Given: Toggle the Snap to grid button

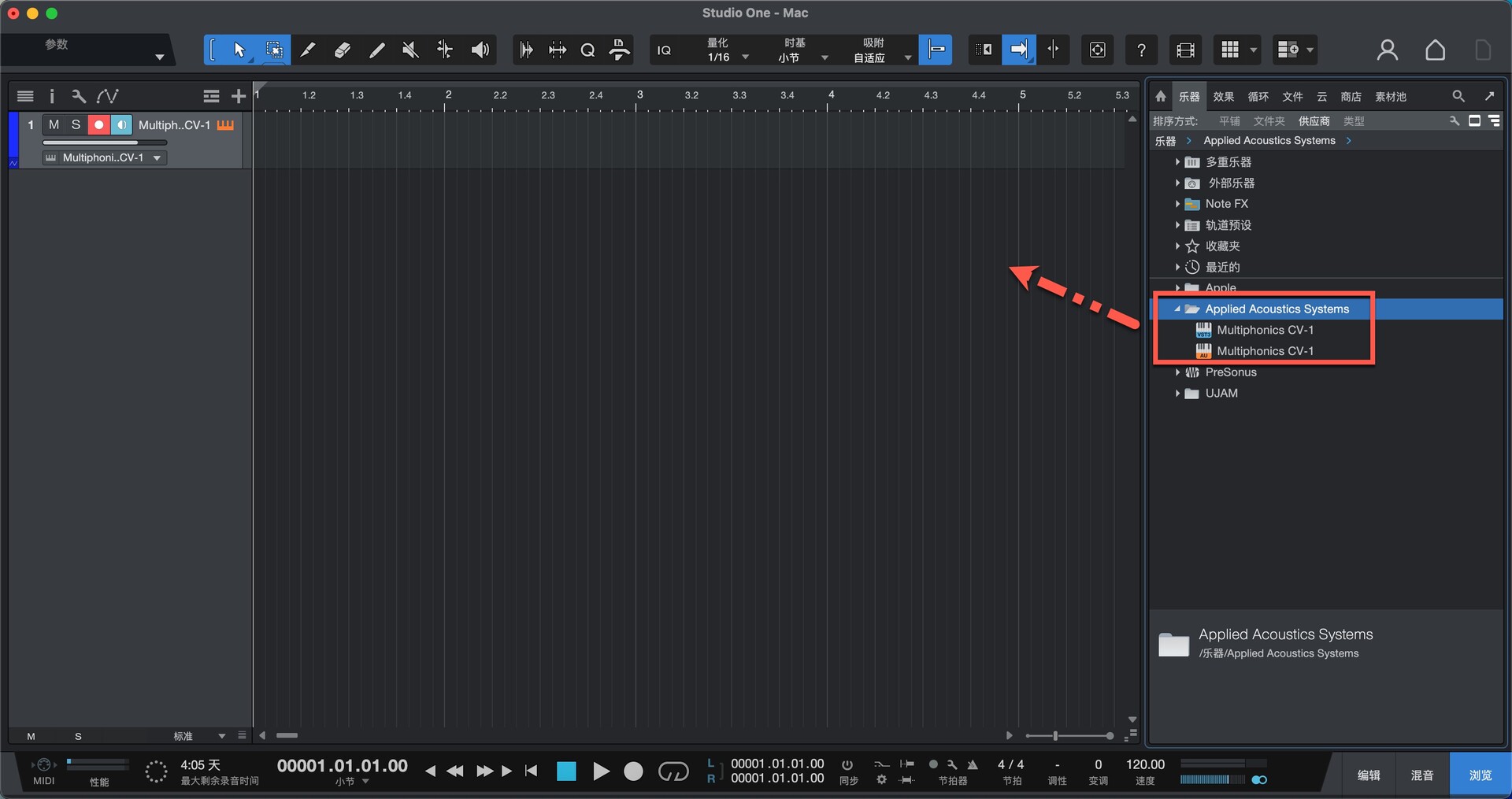Looking at the screenshot, I should (x=936, y=50).
